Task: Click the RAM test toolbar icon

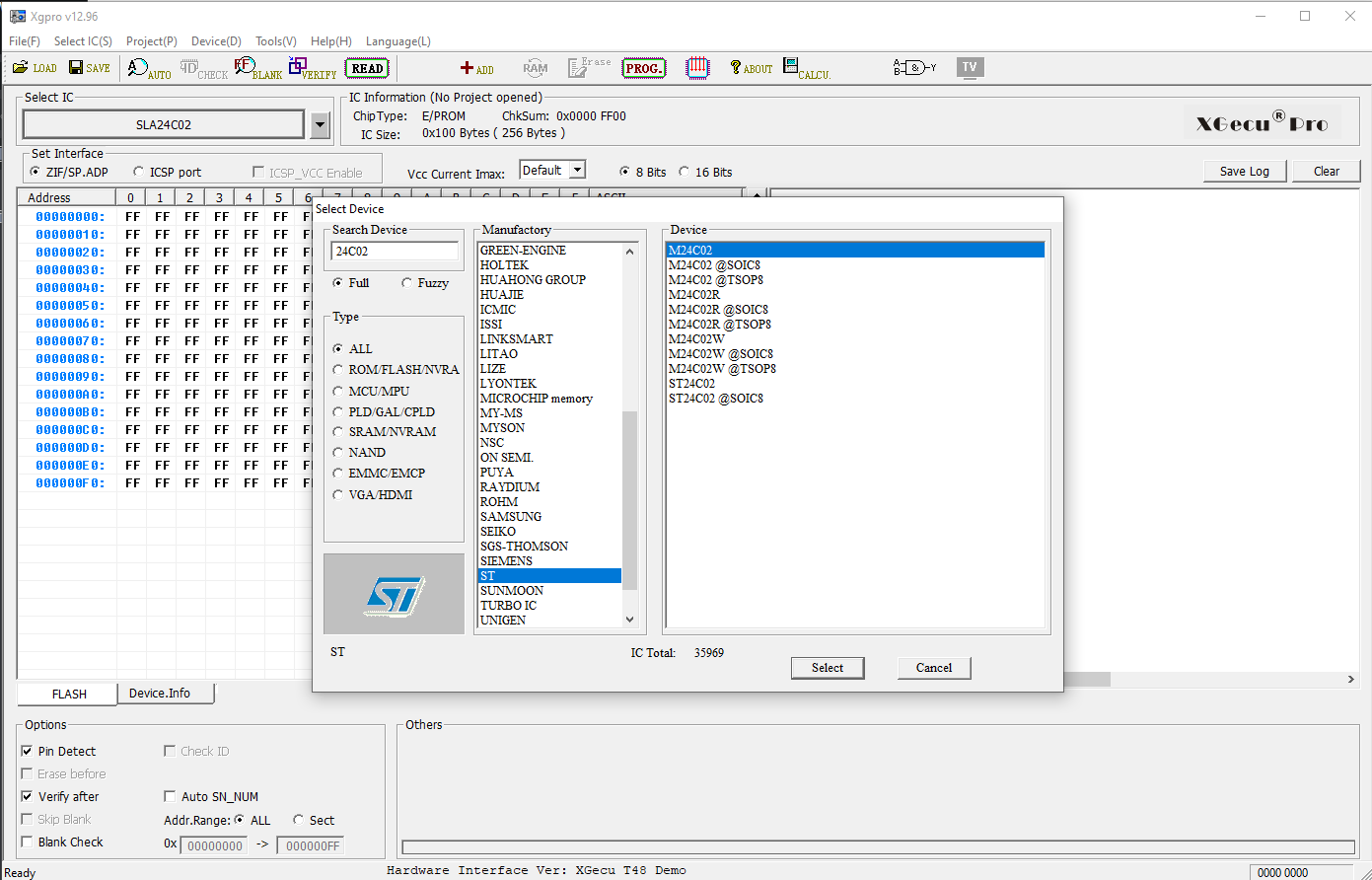Action: click(536, 68)
